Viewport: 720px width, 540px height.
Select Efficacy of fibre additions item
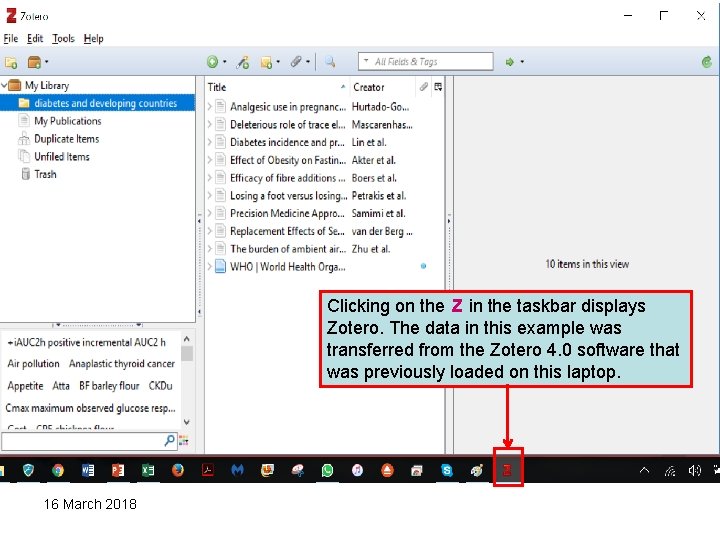[x=325, y=178]
